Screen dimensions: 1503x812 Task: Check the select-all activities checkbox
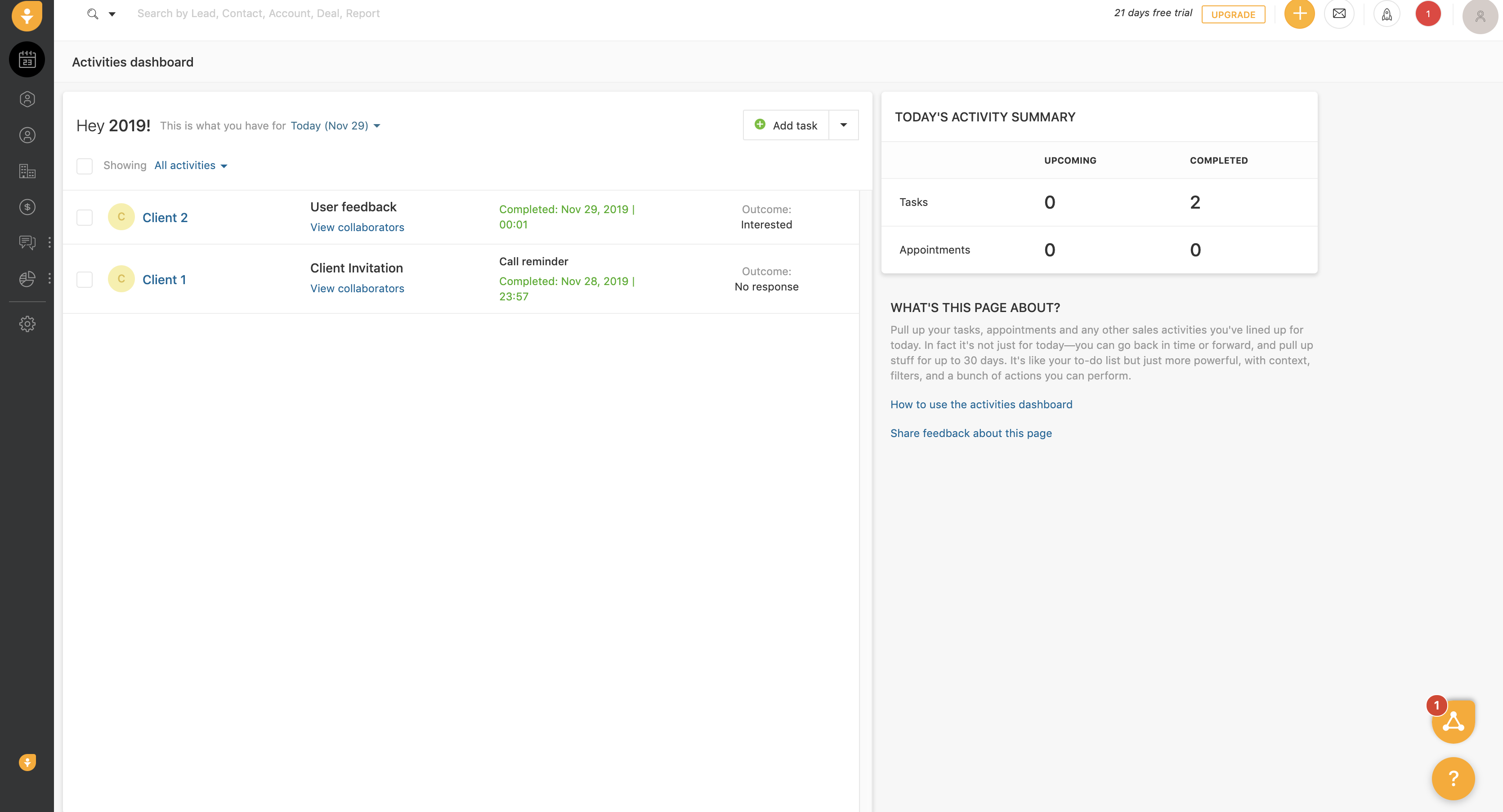[84, 165]
